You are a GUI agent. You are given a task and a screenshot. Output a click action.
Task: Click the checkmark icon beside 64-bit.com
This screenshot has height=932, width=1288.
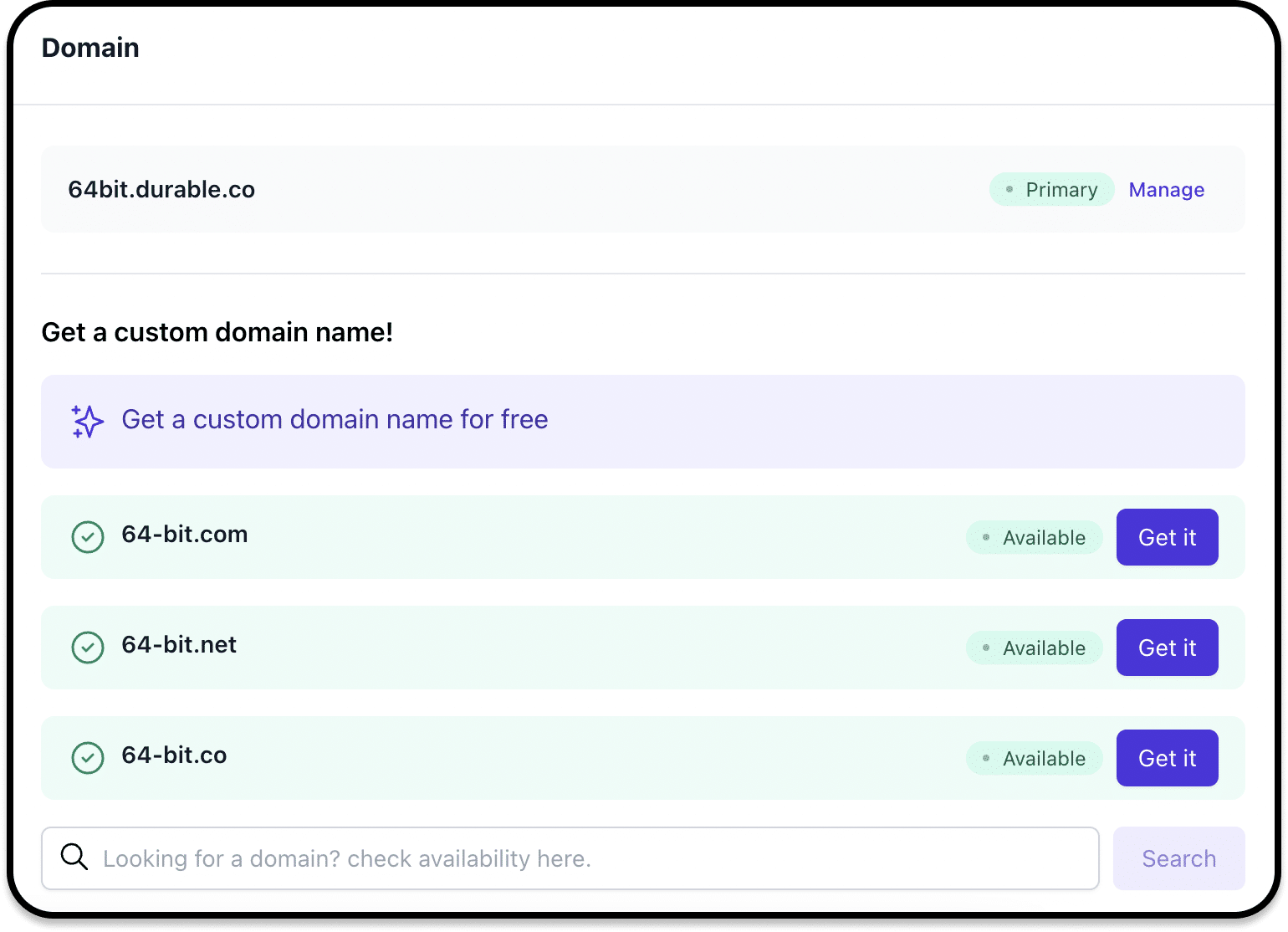pyautogui.click(x=88, y=537)
